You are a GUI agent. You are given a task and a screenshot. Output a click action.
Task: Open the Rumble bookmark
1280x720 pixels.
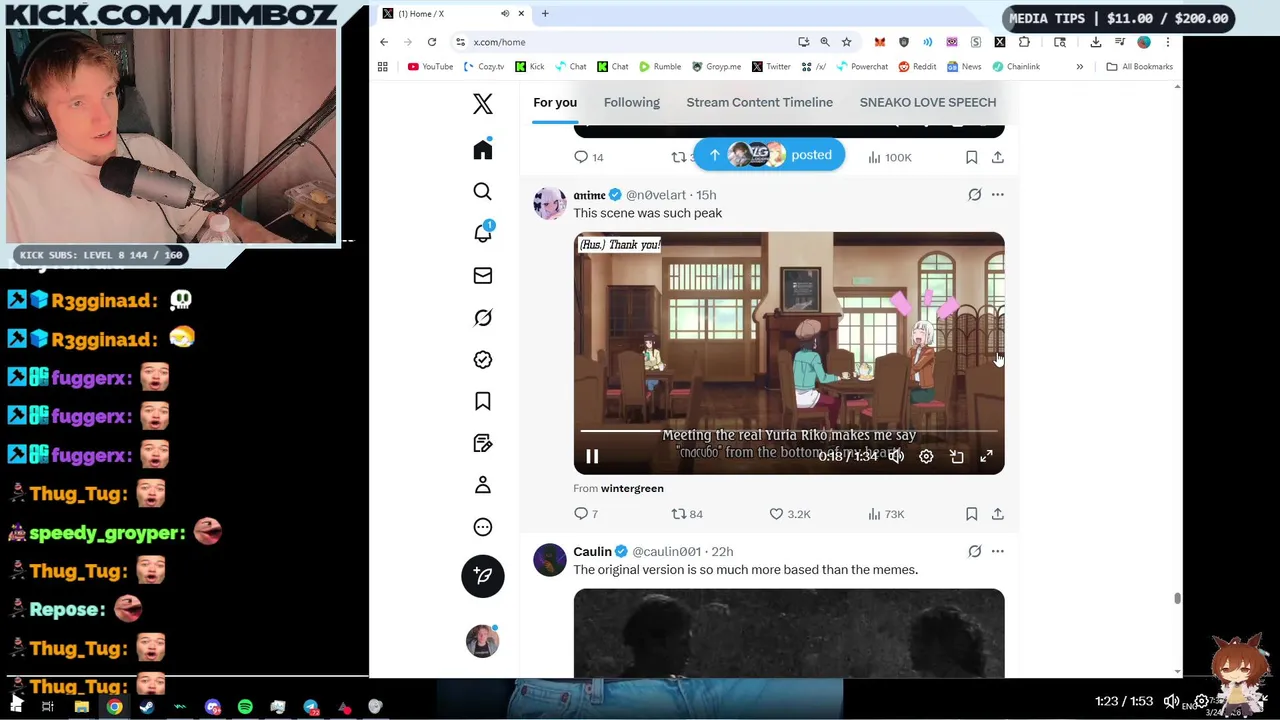point(660,67)
